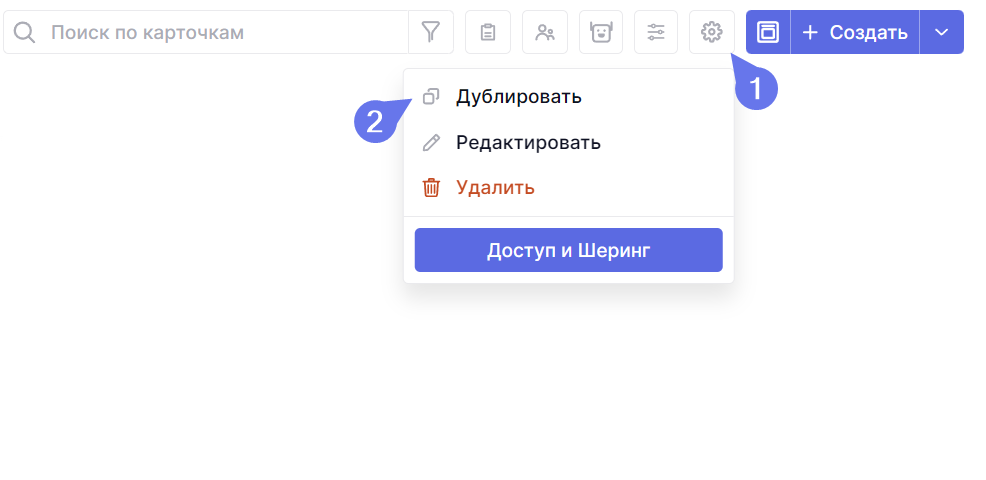Click the red trash icon
The image size is (986, 480).
coord(431,187)
